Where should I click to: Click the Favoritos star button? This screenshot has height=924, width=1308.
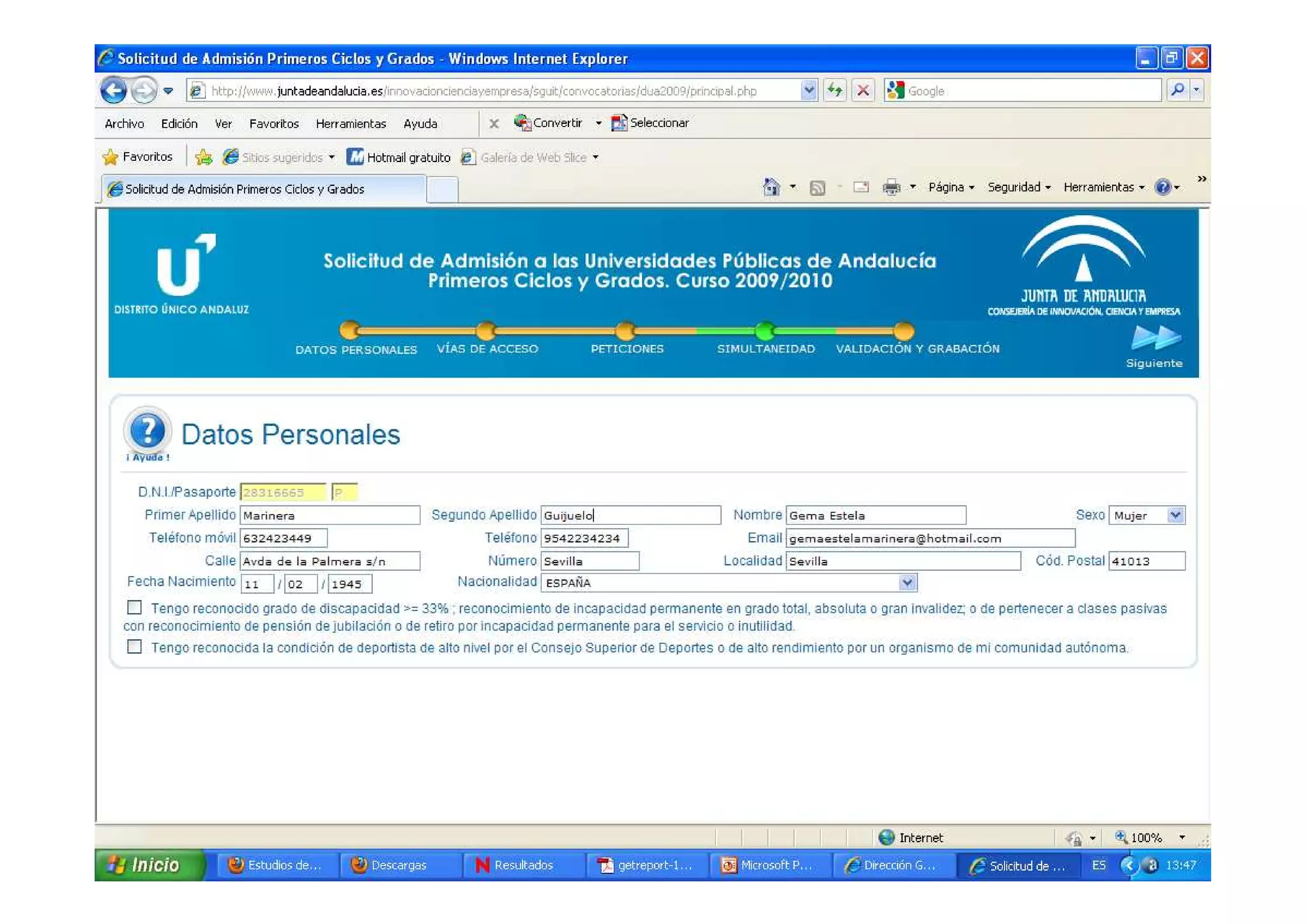pyautogui.click(x=138, y=156)
